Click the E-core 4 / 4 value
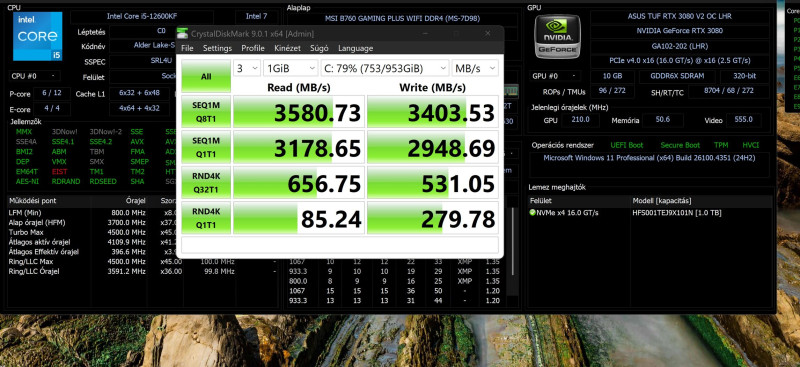 pos(52,109)
